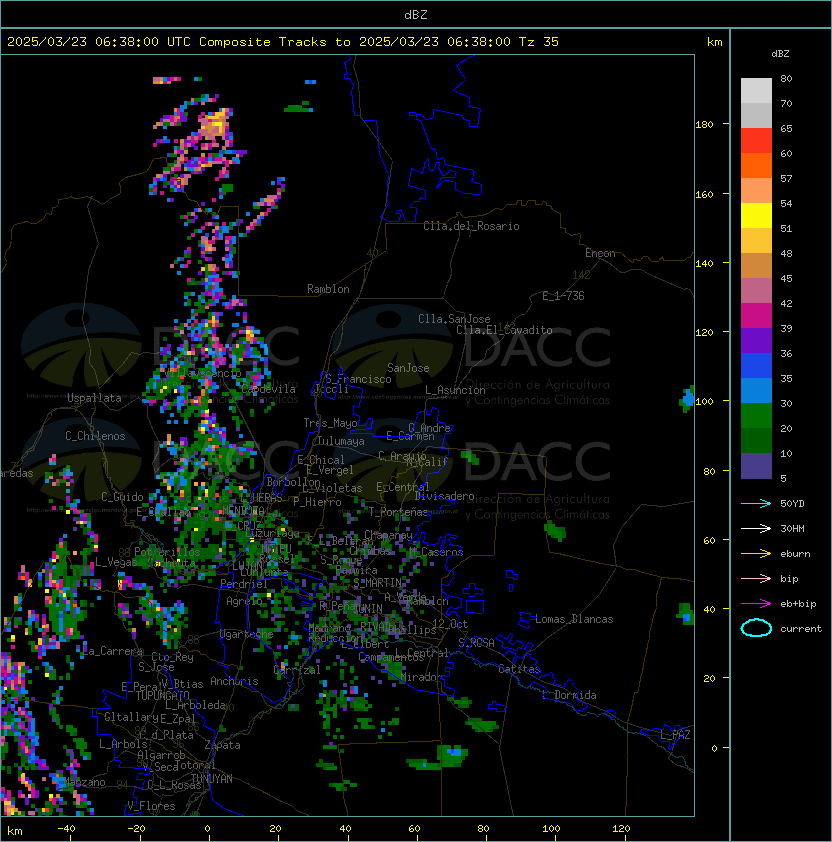The height and width of the screenshot is (842, 832).
Task: Click the 'C_Guido' place label
Action: (x=122, y=497)
